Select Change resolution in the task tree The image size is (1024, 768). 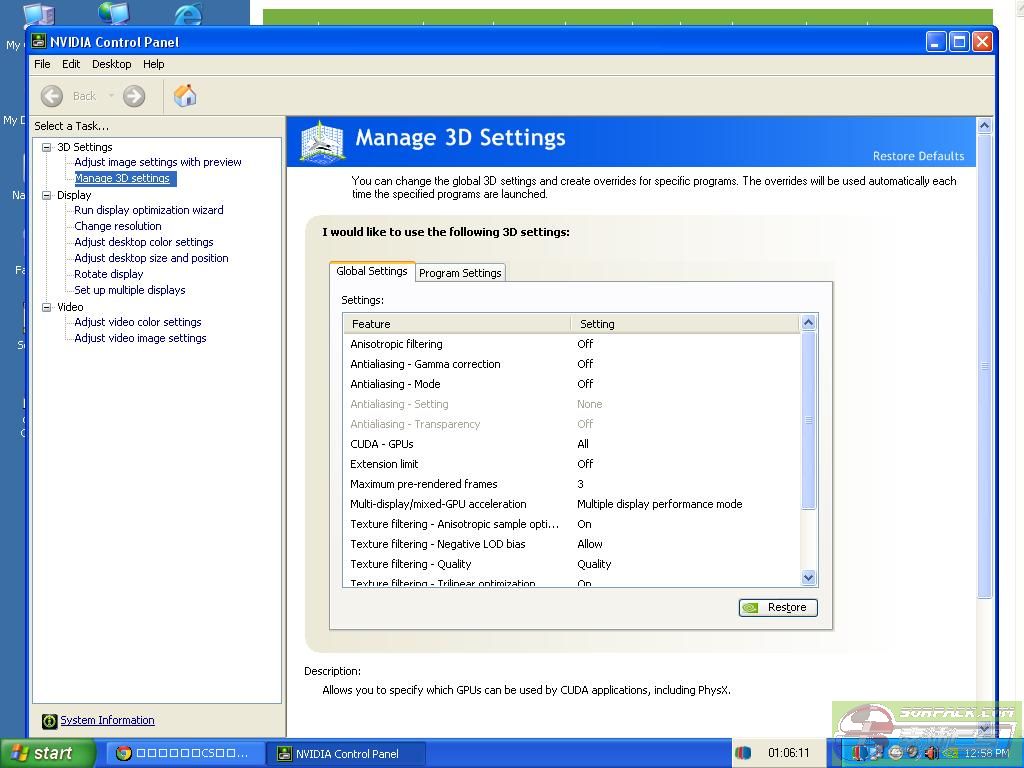tap(117, 226)
